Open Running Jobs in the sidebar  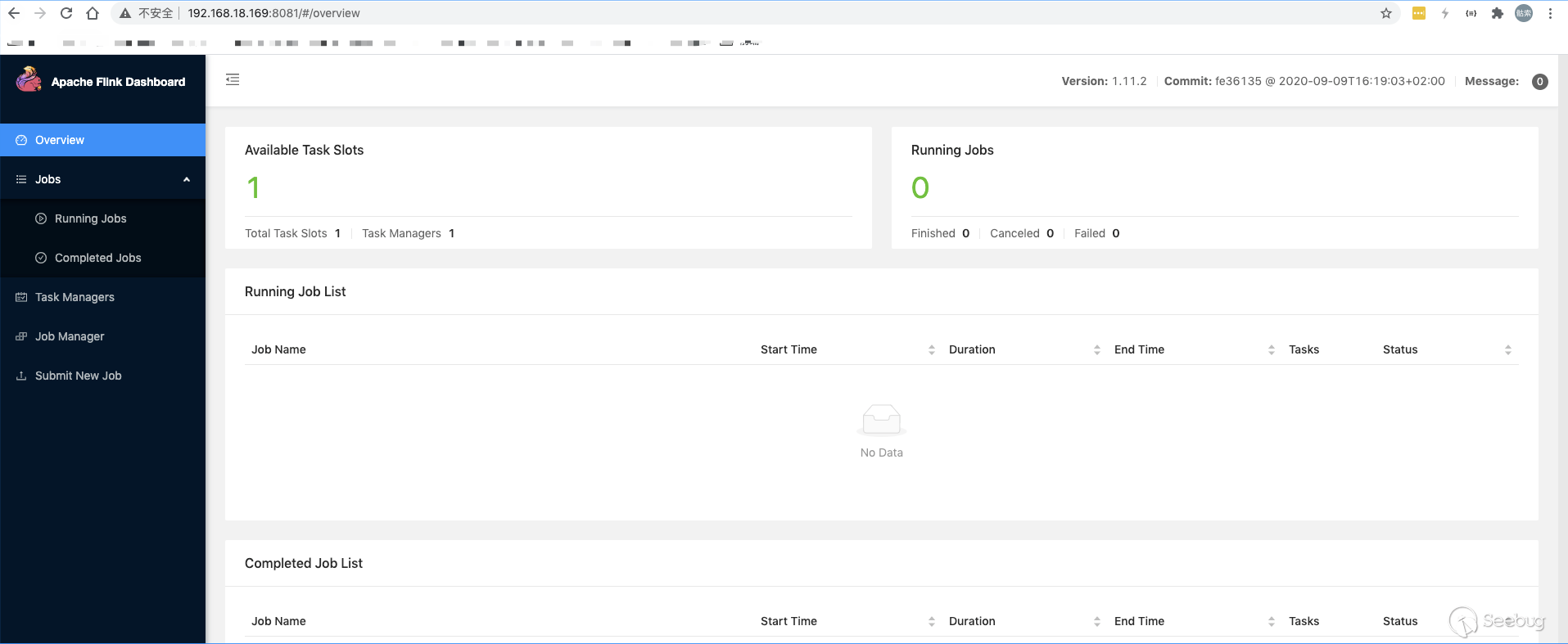(90, 218)
